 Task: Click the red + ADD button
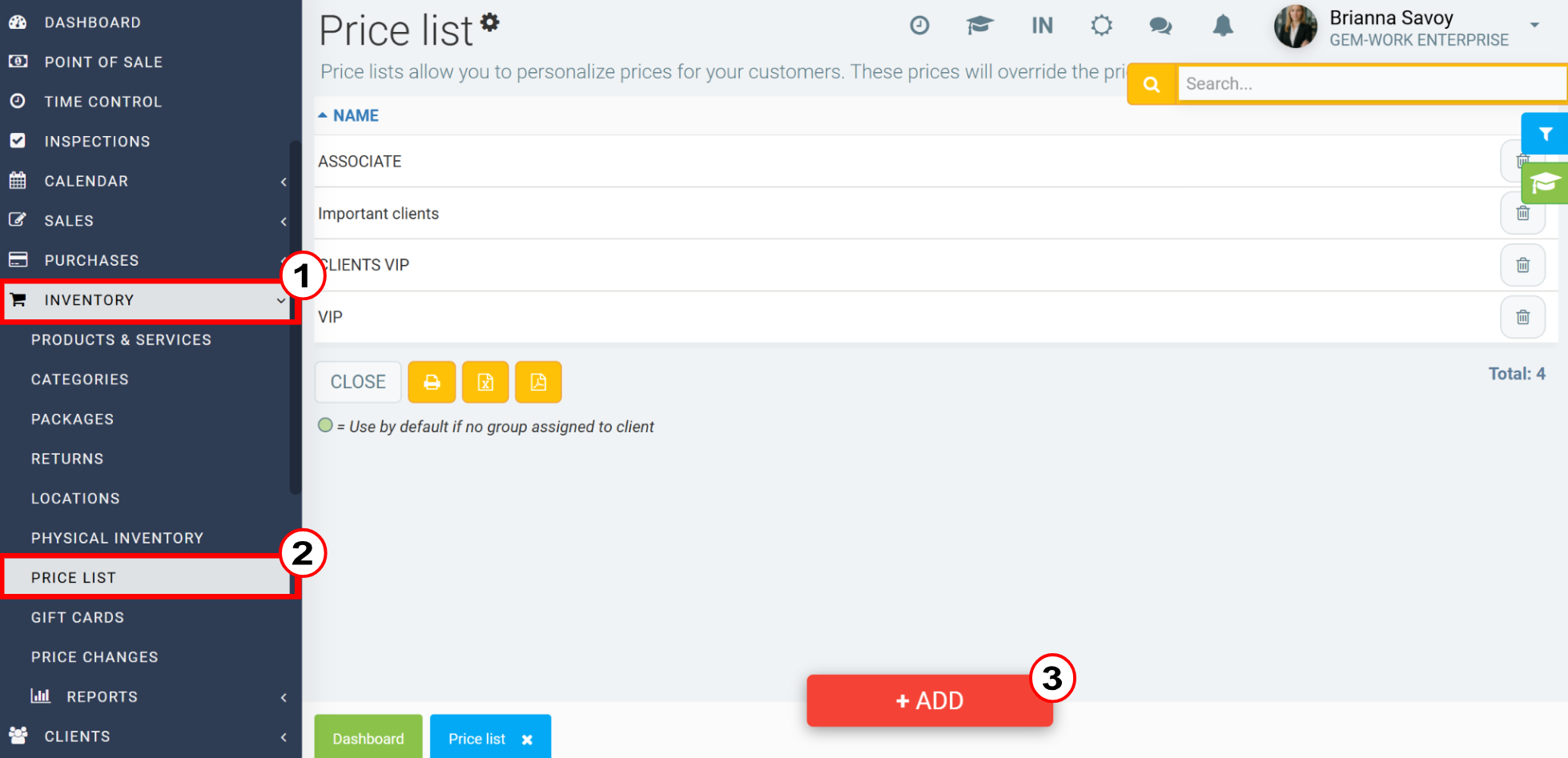pos(929,700)
